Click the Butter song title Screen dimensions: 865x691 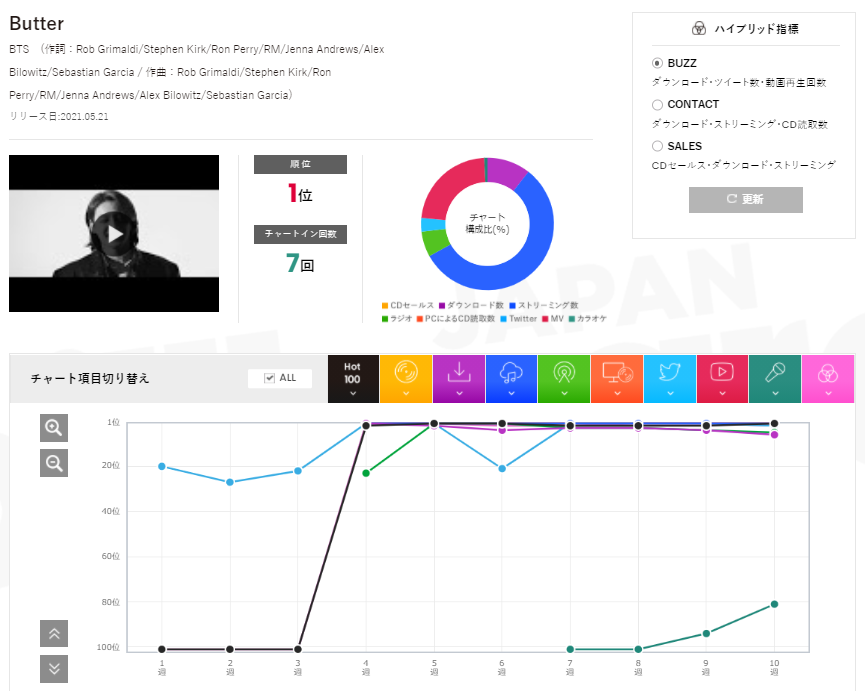(36, 24)
